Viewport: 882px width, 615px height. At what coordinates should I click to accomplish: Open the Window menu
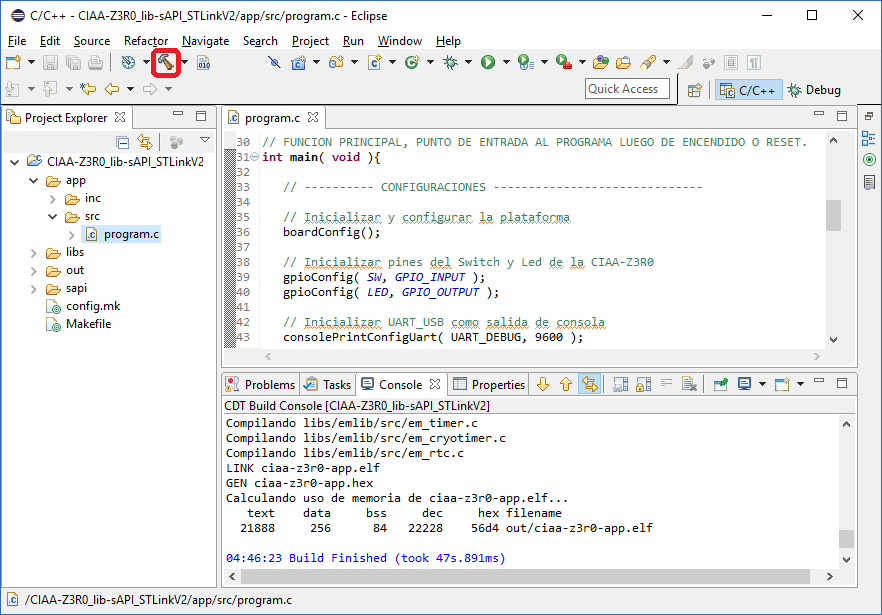pyautogui.click(x=399, y=41)
